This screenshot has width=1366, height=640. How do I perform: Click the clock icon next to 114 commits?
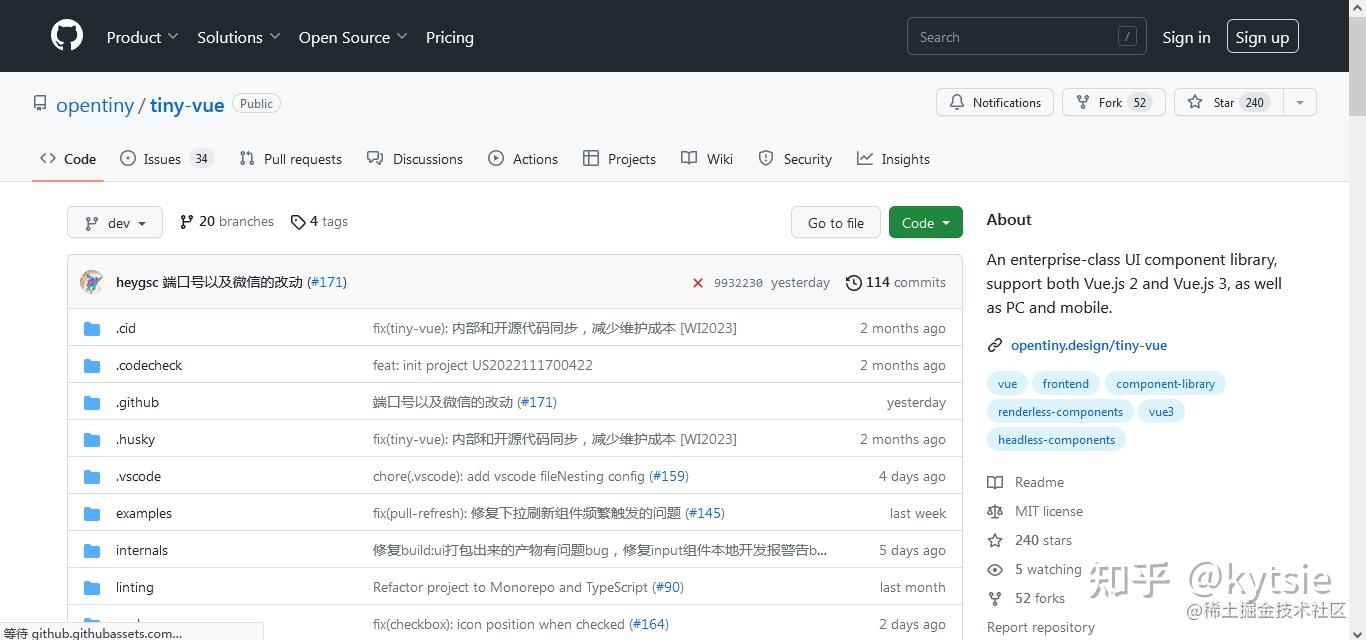[x=853, y=282]
